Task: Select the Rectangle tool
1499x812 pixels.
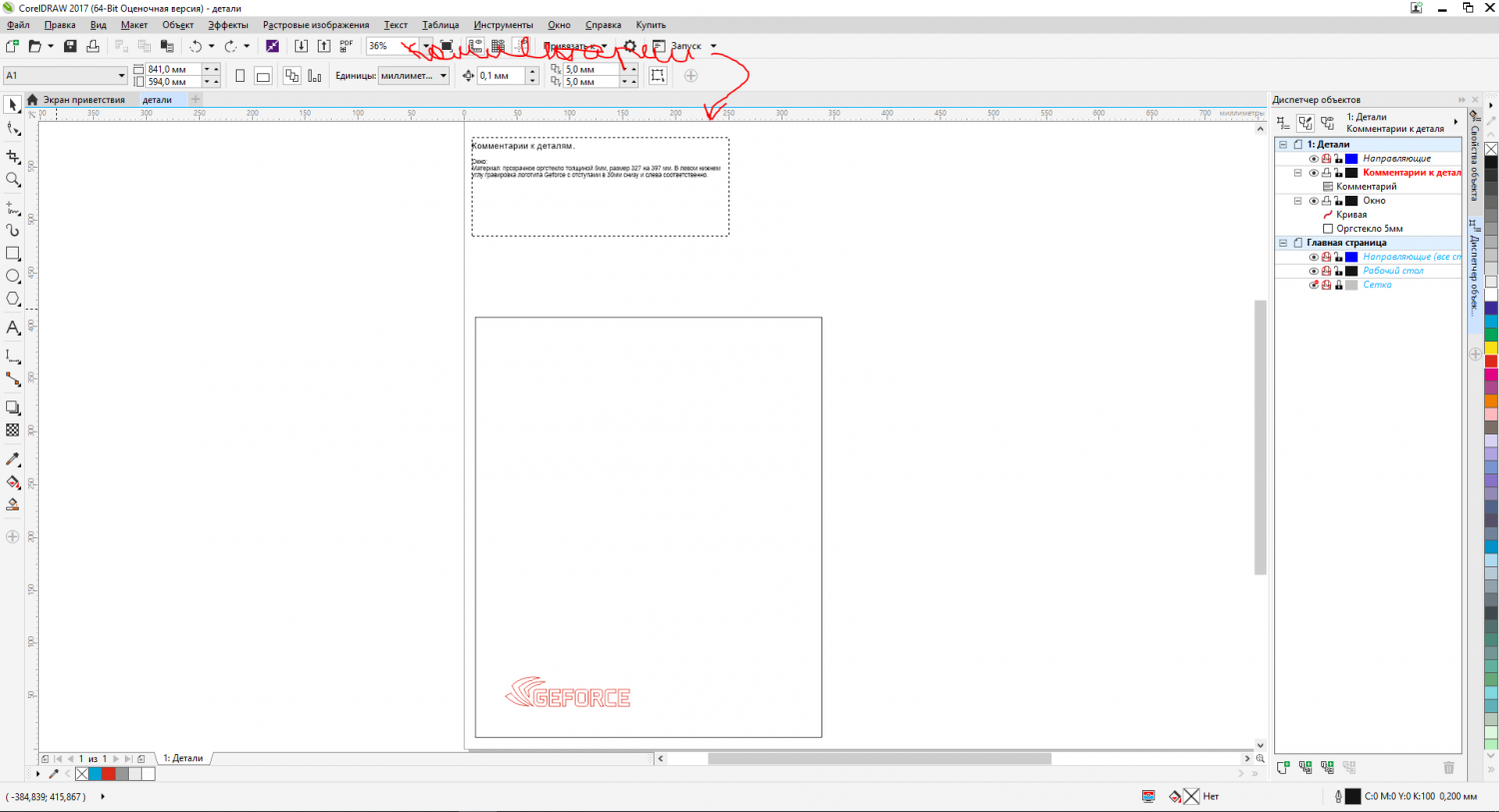Action: click(x=13, y=254)
